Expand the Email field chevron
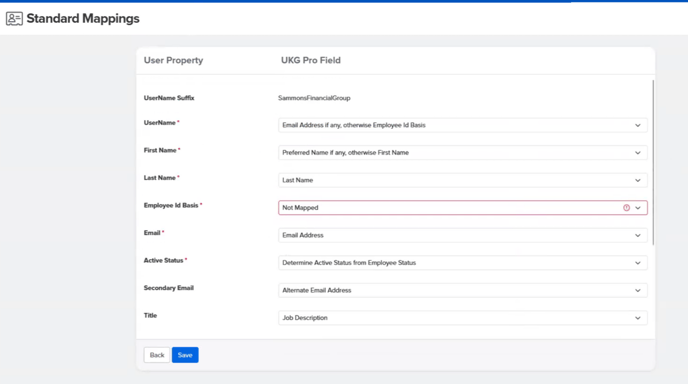This screenshot has width=688, height=384. pos(638,236)
